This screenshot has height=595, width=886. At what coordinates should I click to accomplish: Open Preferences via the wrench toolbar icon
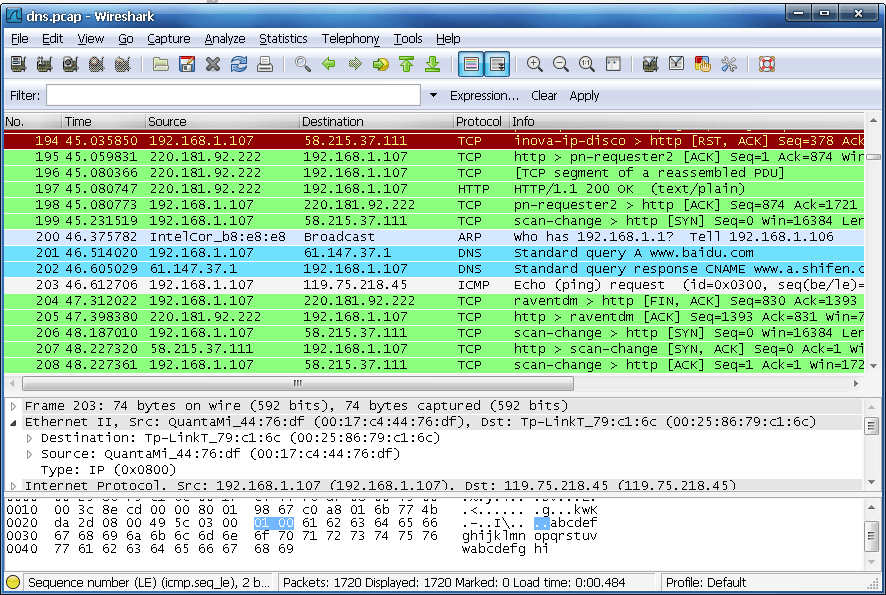tap(729, 65)
